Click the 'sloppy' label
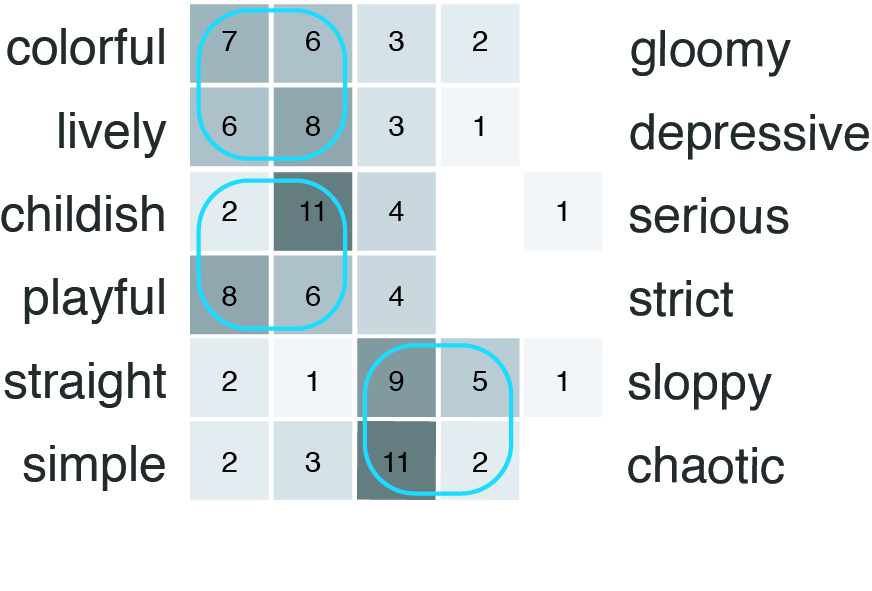The height and width of the screenshot is (591, 872). tap(699, 383)
